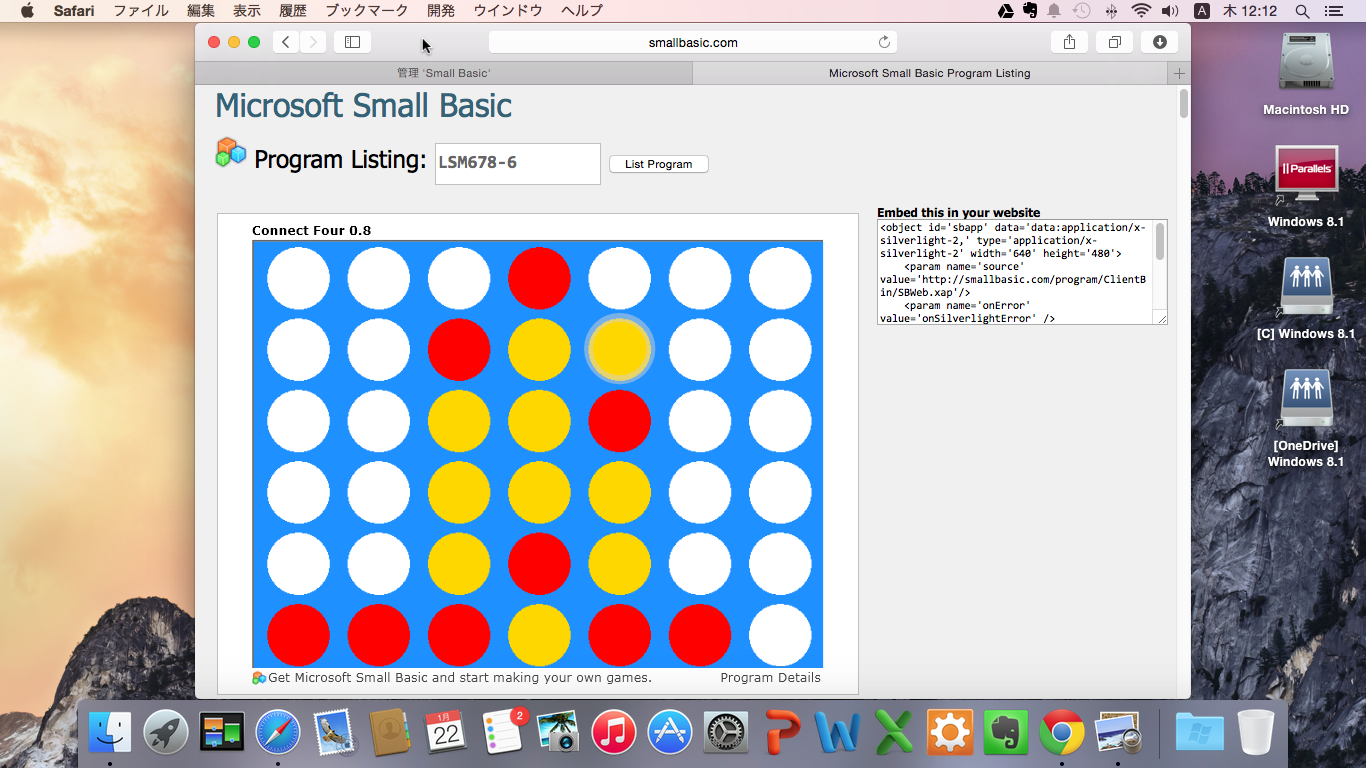Click the List Program button
The height and width of the screenshot is (768, 1366).
[659, 164]
